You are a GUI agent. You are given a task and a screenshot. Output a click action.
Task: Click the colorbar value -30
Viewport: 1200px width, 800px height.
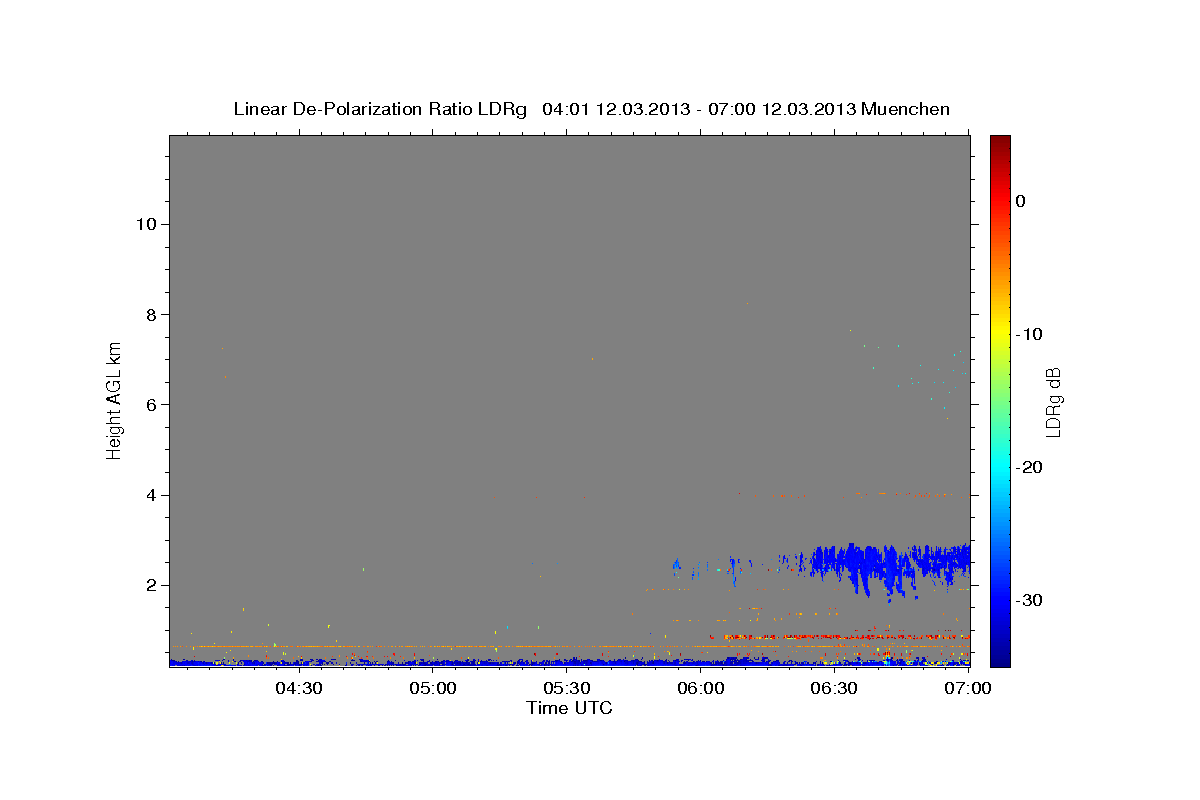point(1030,600)
